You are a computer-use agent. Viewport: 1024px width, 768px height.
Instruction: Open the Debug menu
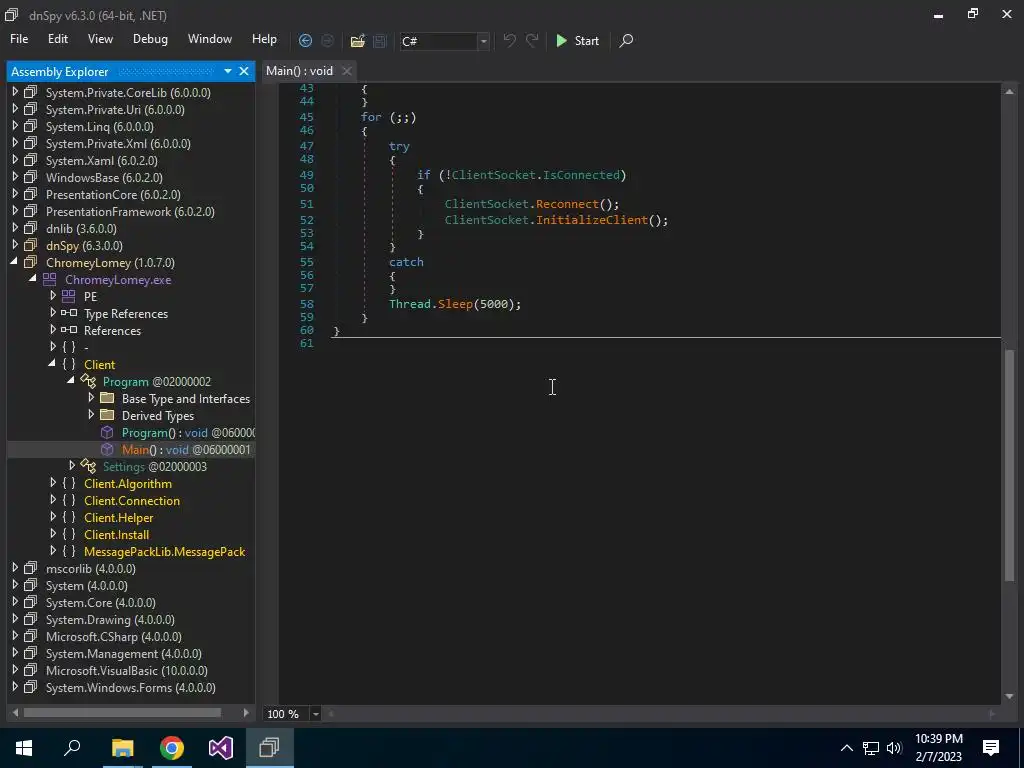[150, 39]
